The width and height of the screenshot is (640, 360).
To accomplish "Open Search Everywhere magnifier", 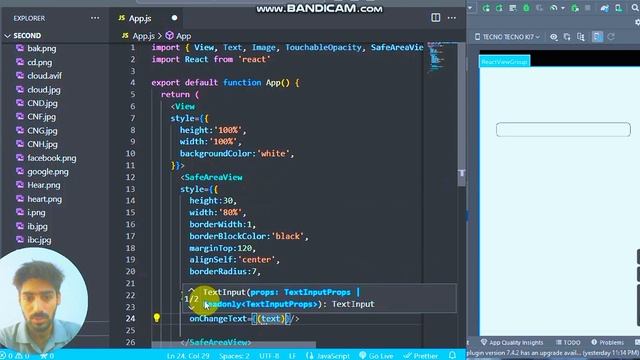I will [x=635, y=8].
